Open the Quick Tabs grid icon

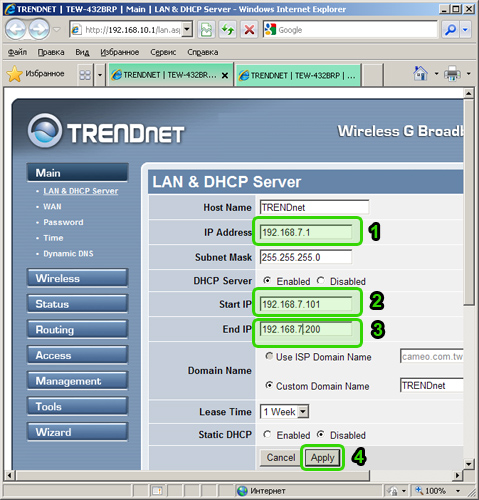85,75
